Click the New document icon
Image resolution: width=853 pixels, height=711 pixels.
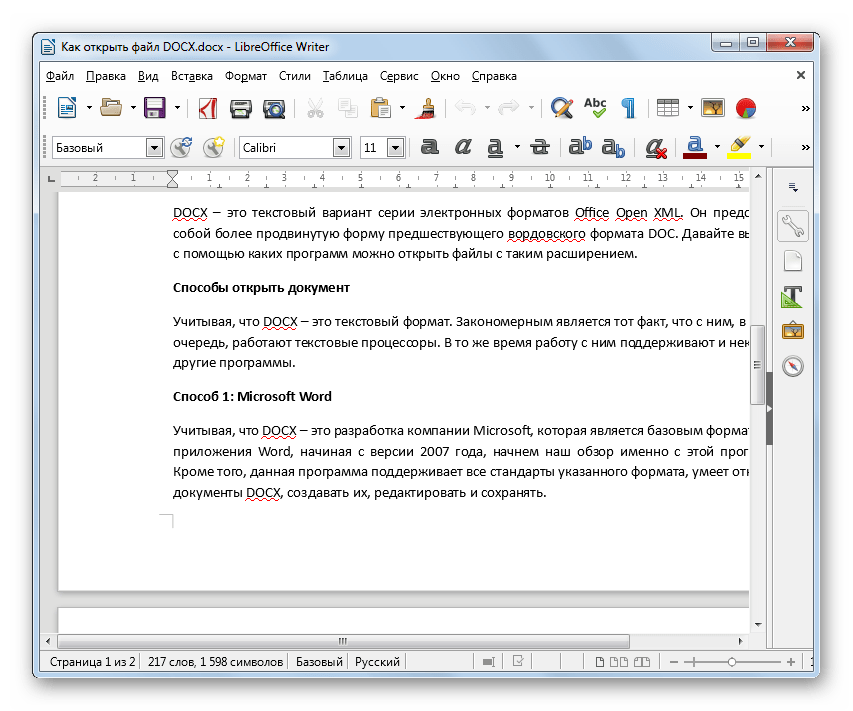coord(67,108)
